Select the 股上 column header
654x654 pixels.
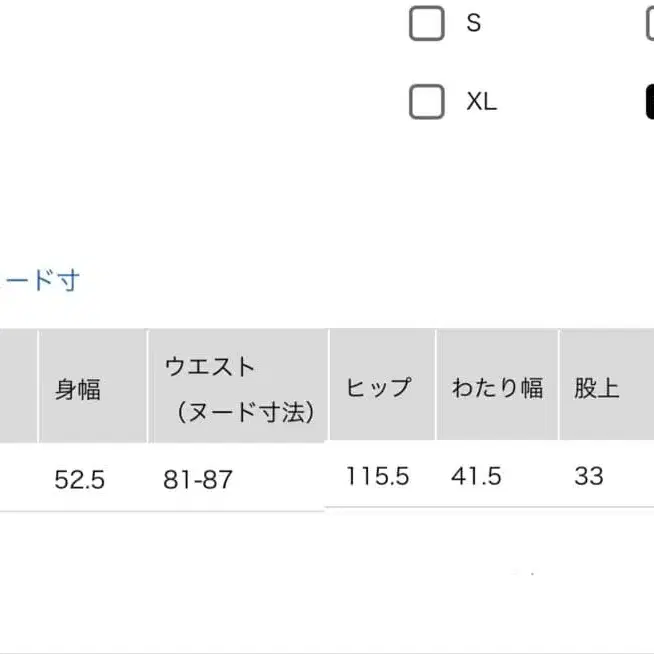coord(596,388)
